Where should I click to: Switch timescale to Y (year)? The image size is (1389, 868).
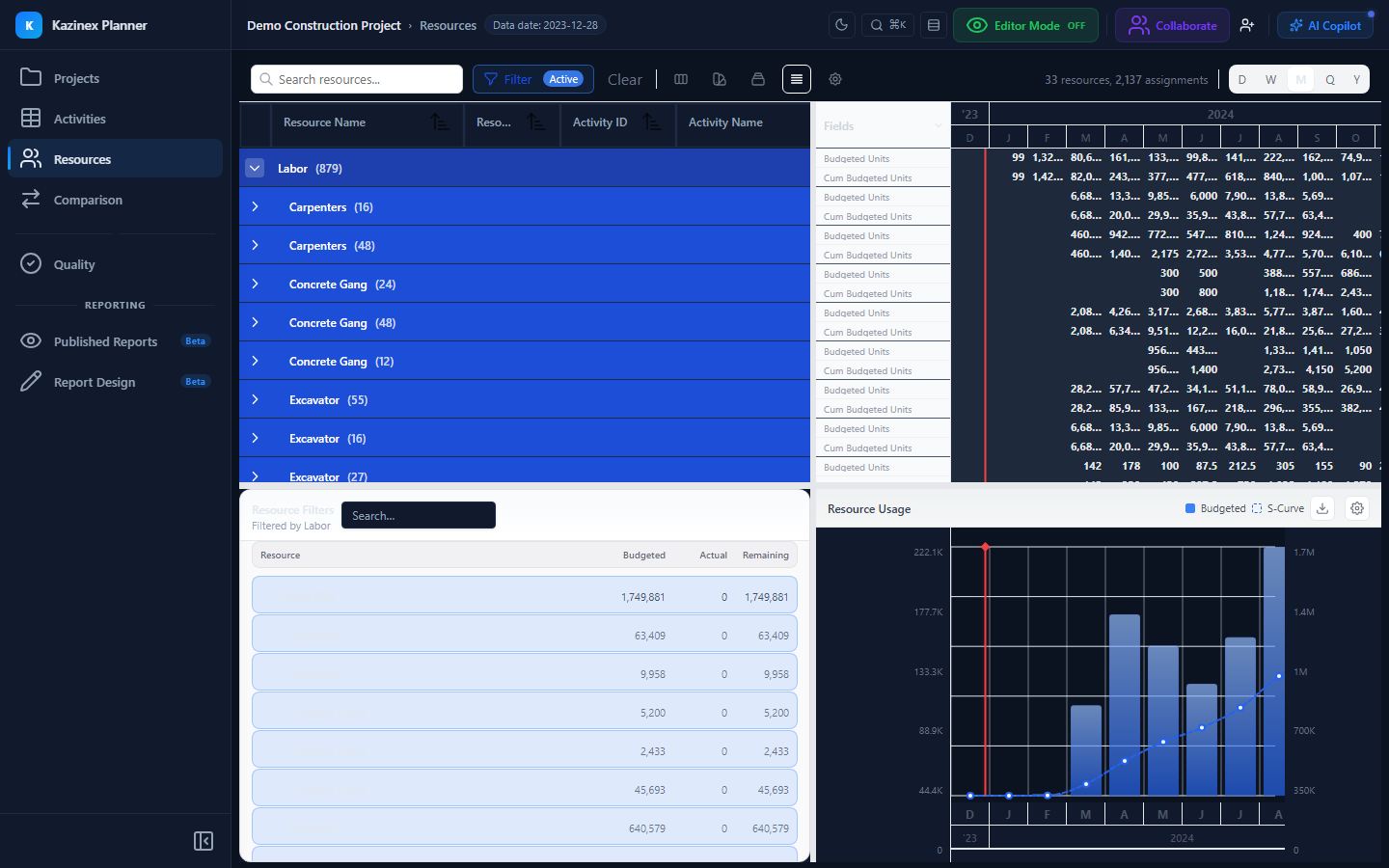tap(1357, 79)
